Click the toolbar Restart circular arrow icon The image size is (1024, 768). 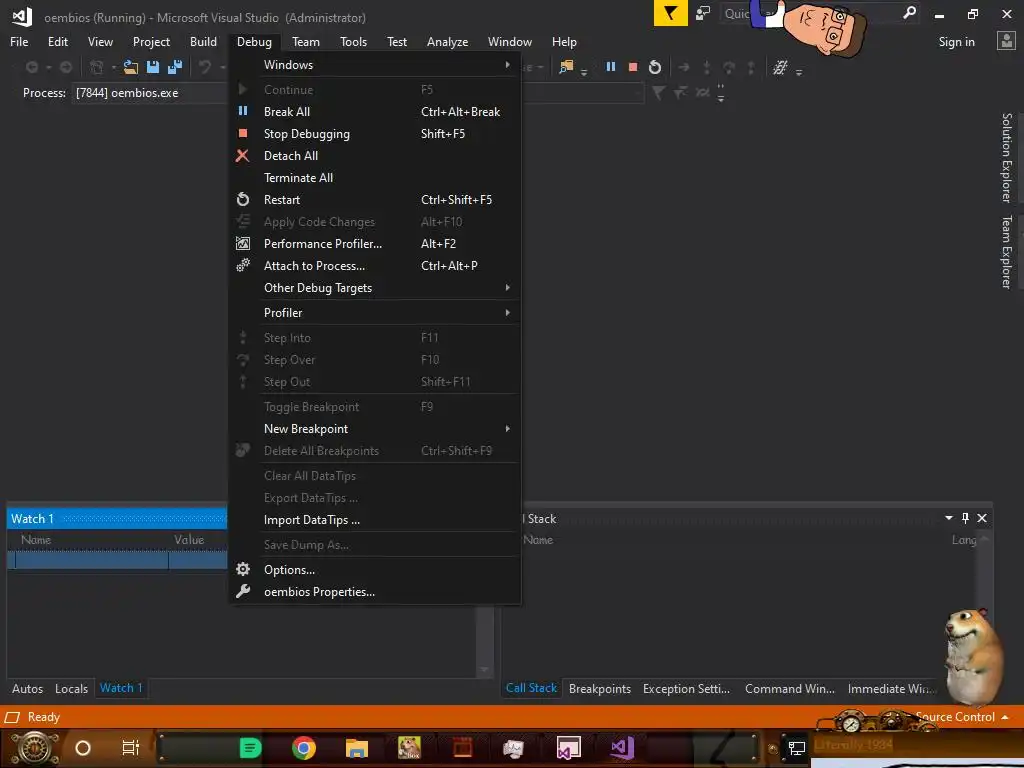[655, 67]
